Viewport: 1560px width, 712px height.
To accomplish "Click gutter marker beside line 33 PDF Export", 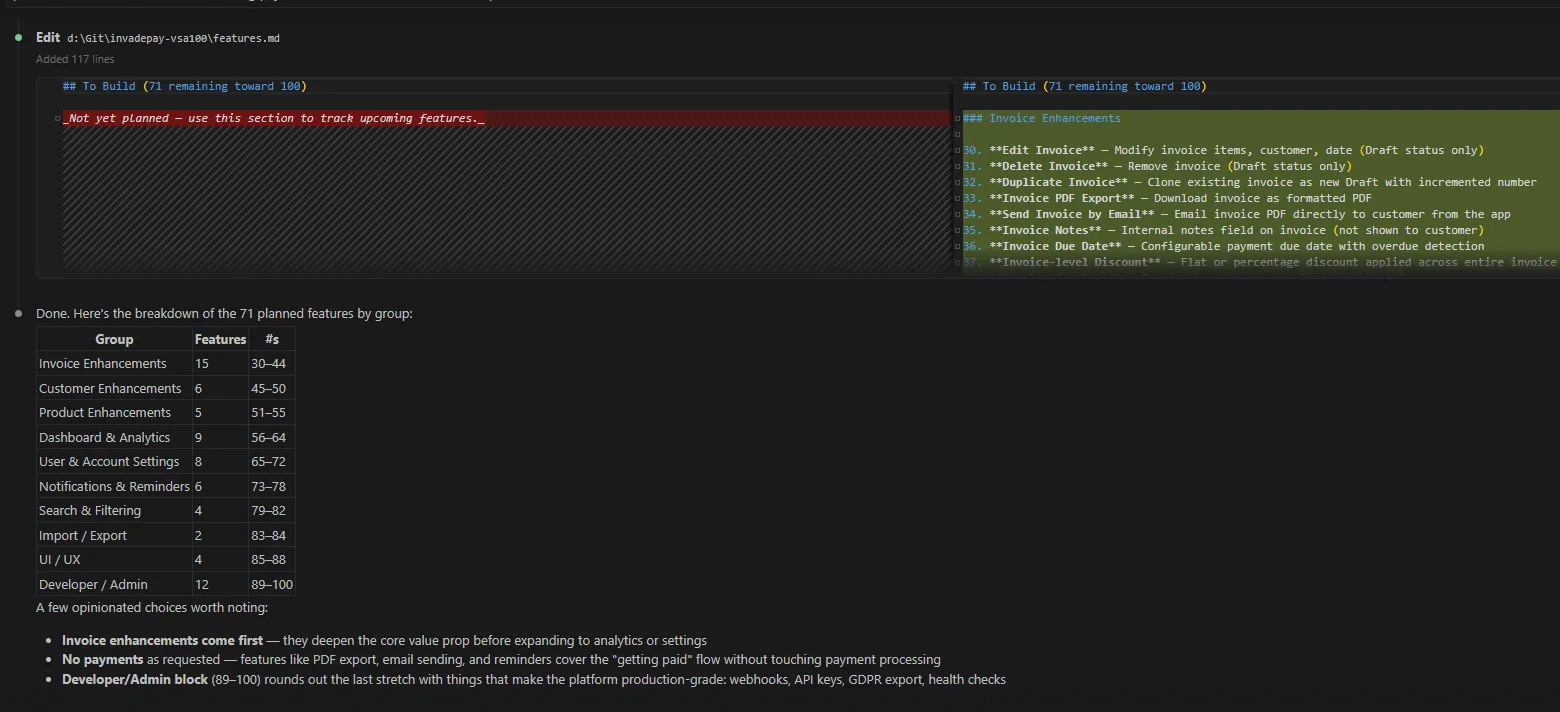I will tap(957, 198).
